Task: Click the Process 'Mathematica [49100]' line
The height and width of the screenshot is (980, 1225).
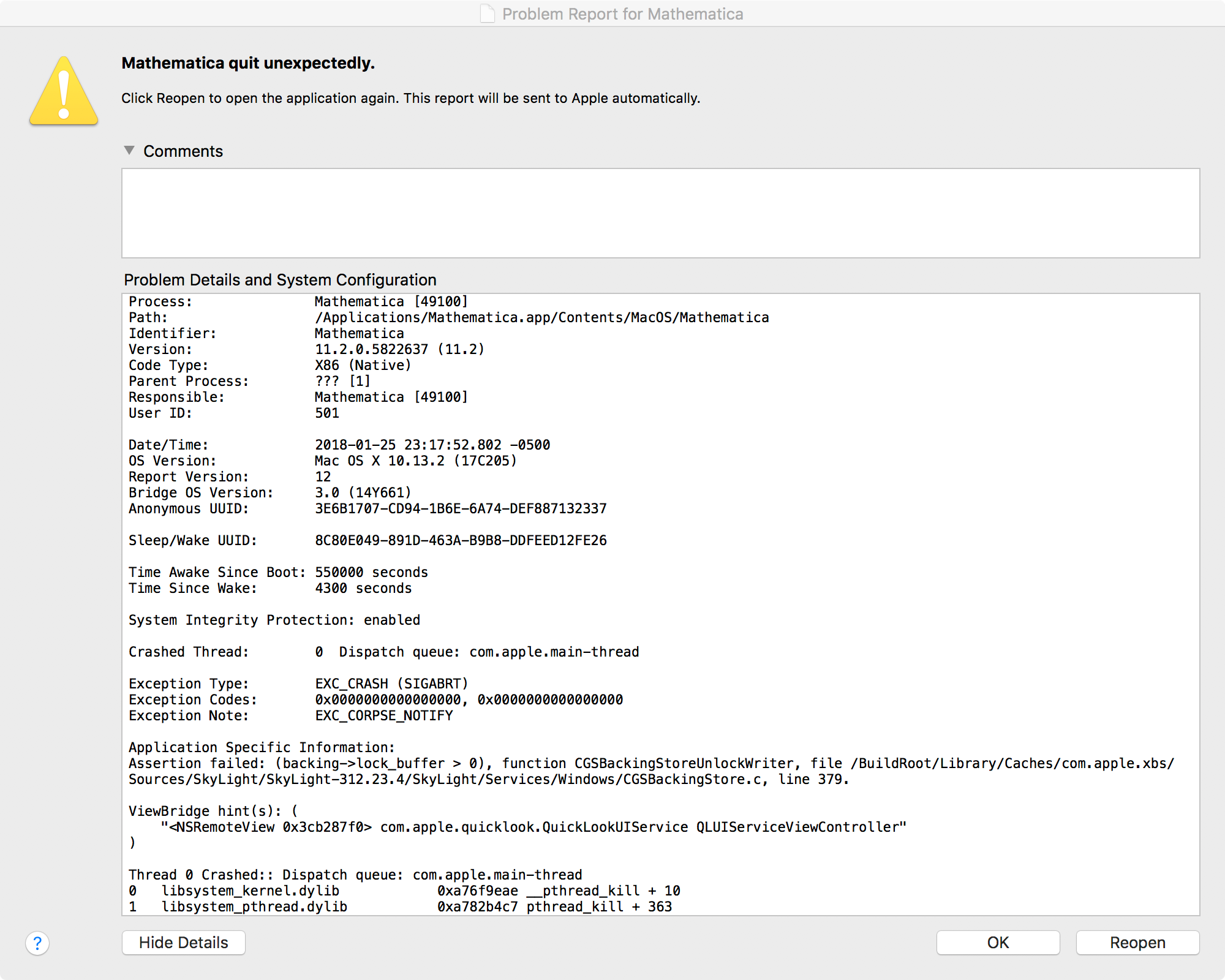Action: coord(298,301)
